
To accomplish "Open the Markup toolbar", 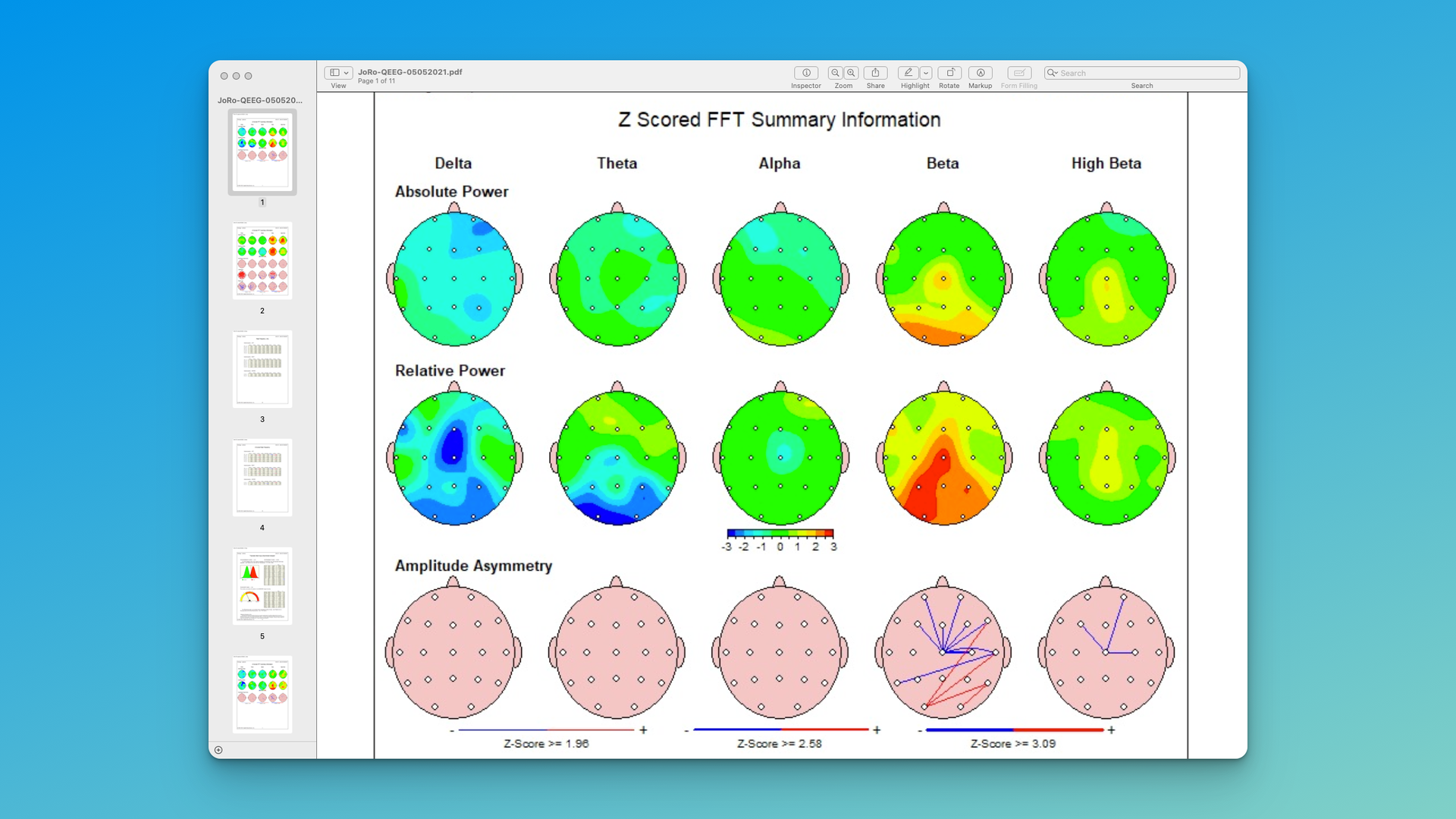I will click(x=981, y=73).
